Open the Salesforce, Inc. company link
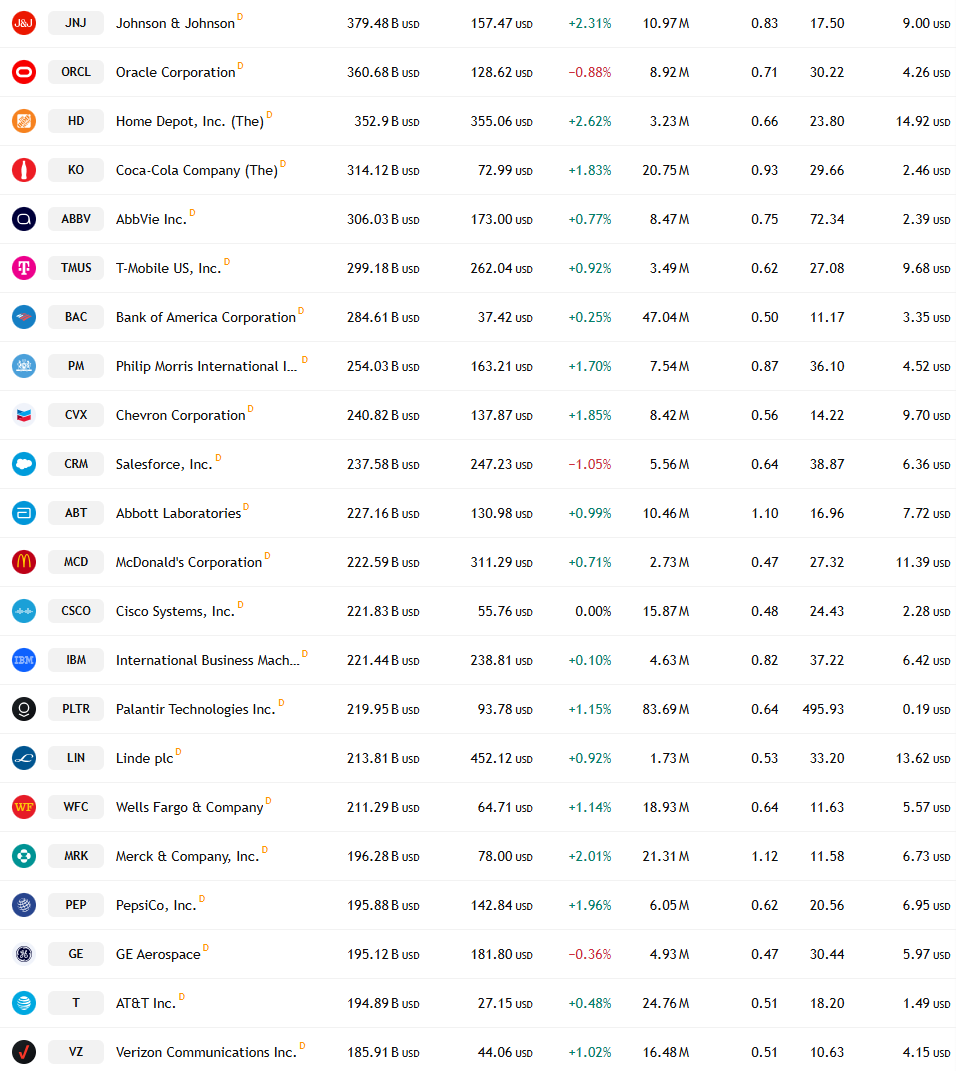The image size is (956, 1071). click(x=164, y=464)
